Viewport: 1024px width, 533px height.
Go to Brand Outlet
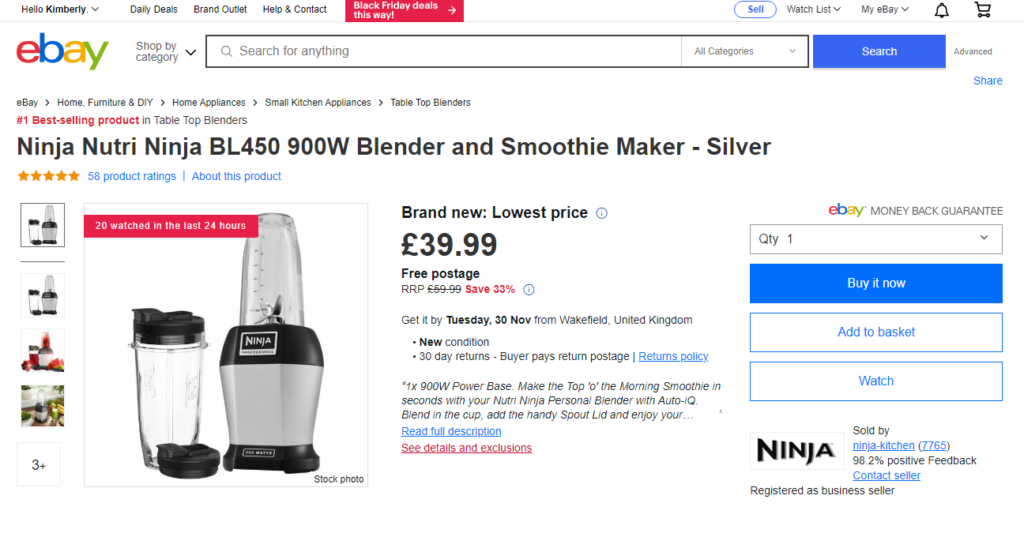220,10
